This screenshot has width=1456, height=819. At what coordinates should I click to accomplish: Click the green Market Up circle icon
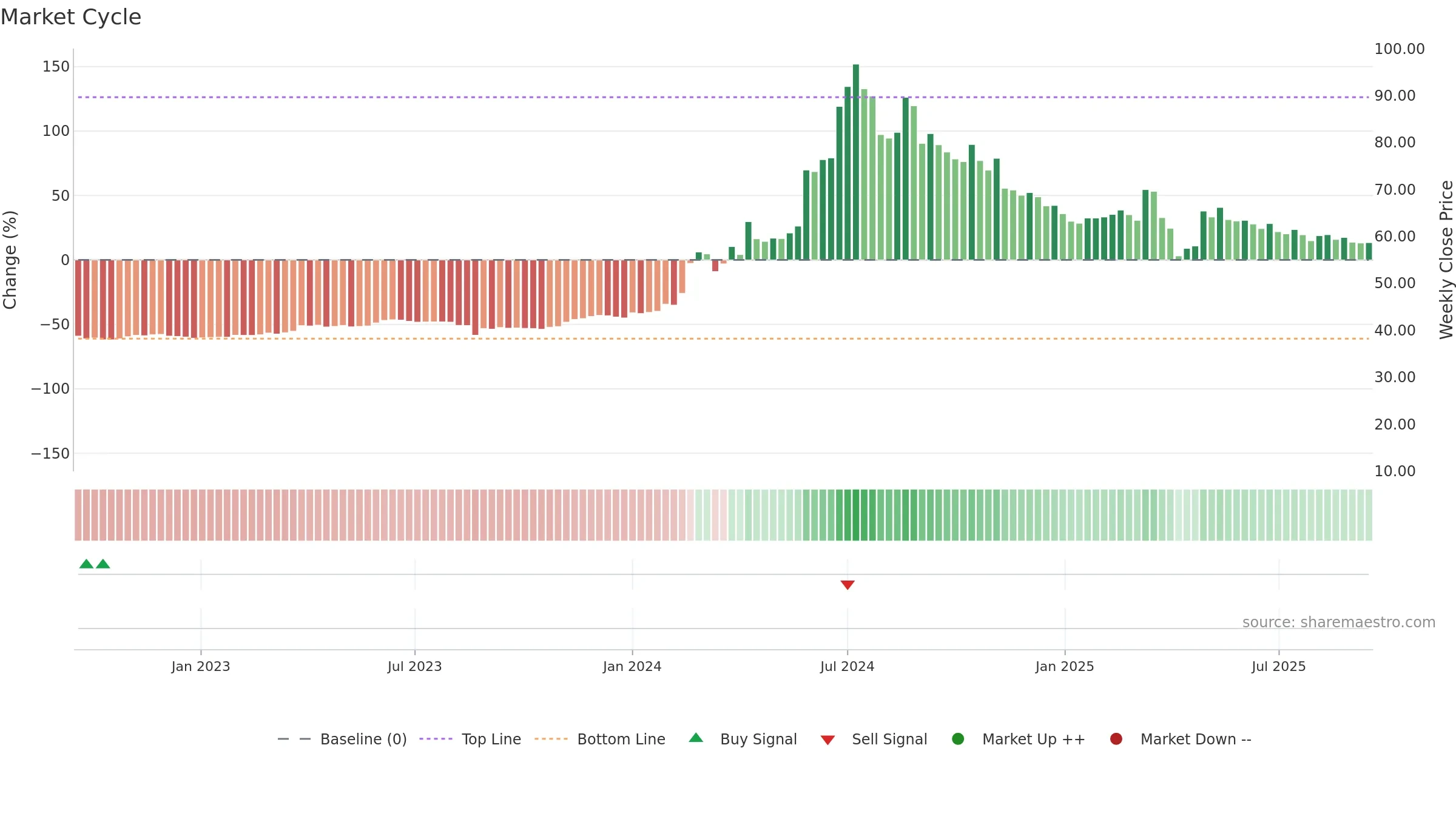pos(958,739)
